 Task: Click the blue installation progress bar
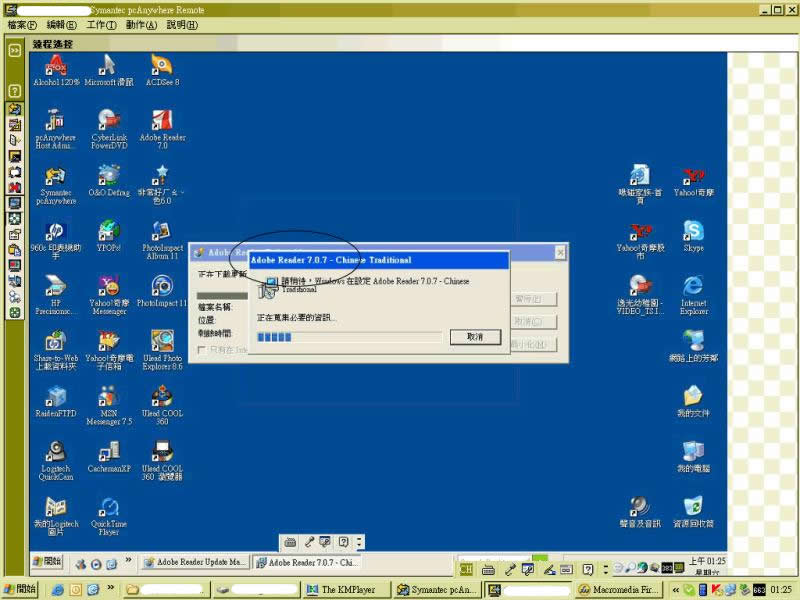[x=349, y=337]
